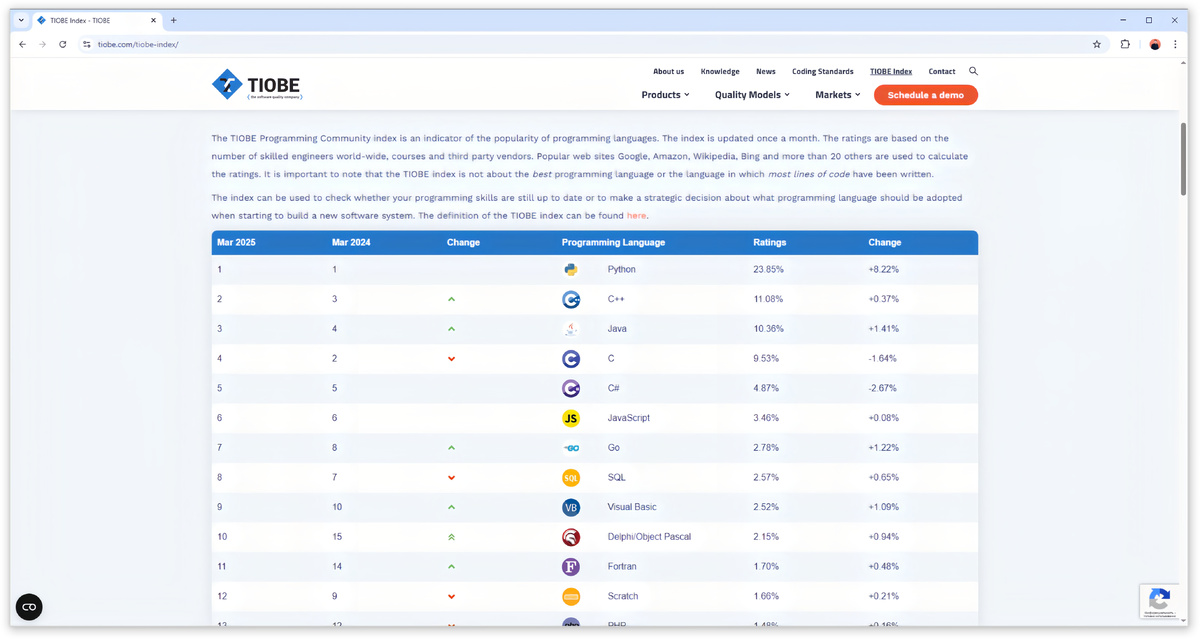
Task: Click the Delphi/Object Pascal icon
Action: click(571, 537)
